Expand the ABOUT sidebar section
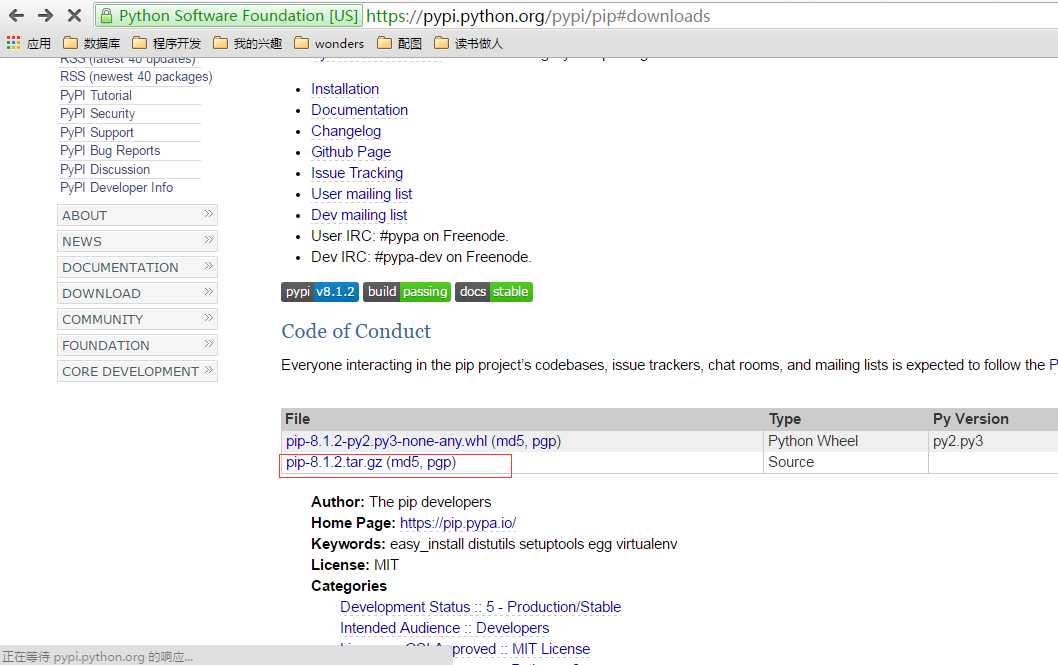1058x665 pixels. [x=138, y=215]
